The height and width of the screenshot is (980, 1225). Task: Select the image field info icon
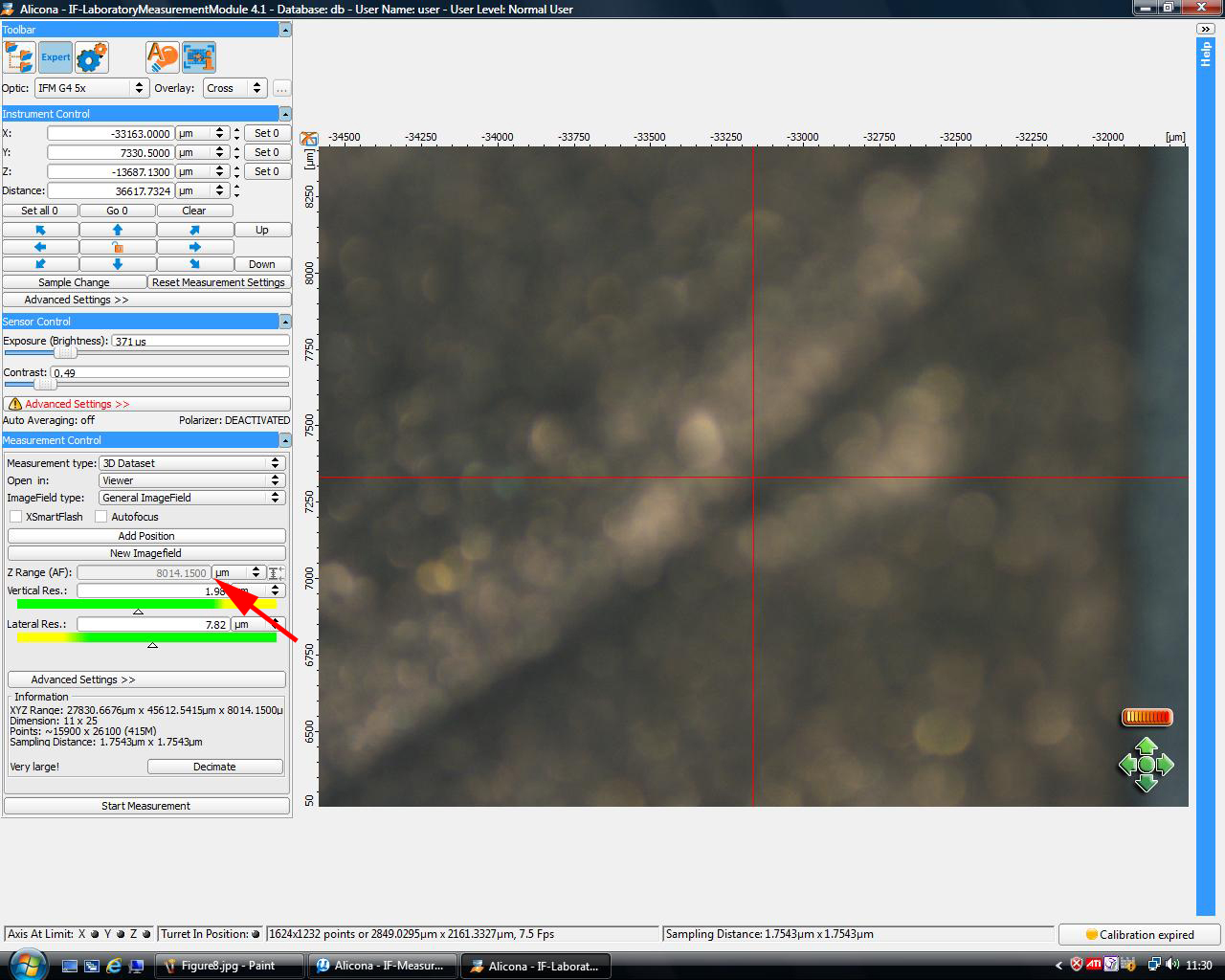tap(199, 57)
